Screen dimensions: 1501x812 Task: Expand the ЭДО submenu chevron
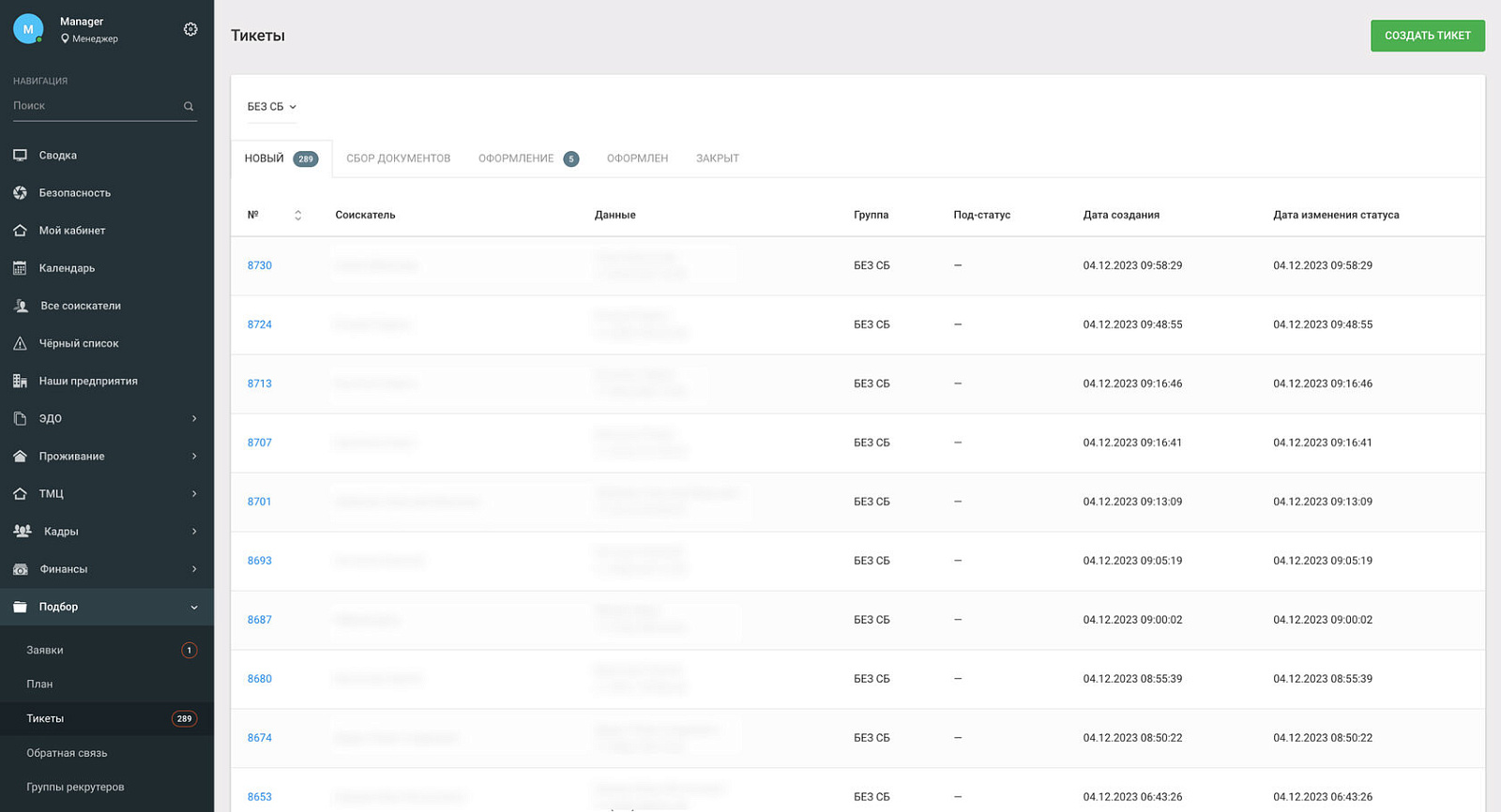194,418
